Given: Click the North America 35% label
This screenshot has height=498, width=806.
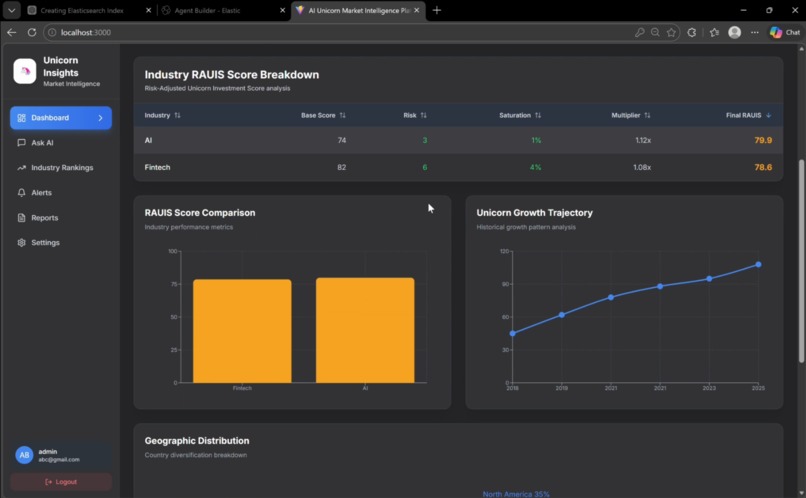Looking at the screenshot, I should pyautogui.click(x=516, y=494).
